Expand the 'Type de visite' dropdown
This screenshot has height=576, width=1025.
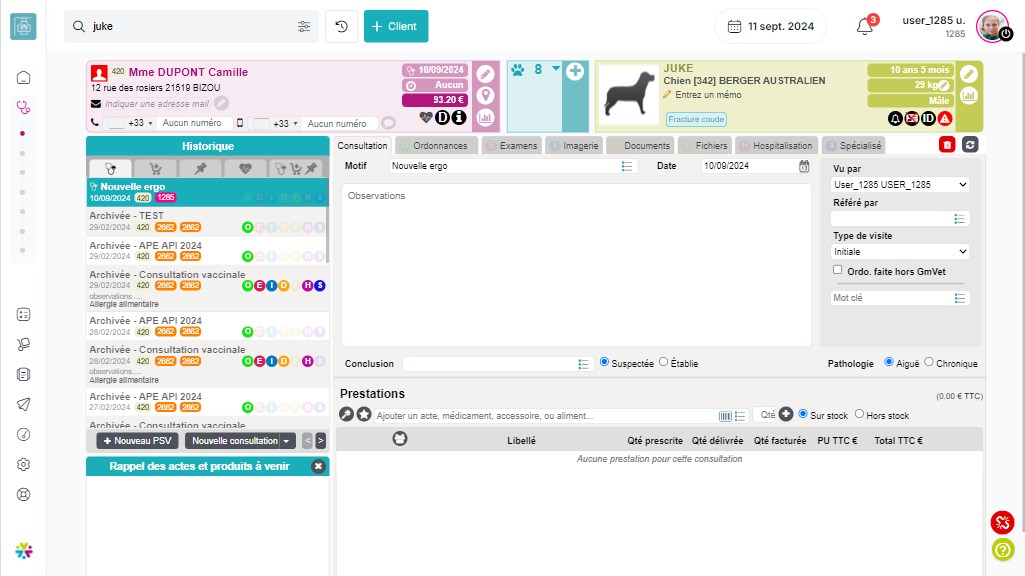(900, 252)
